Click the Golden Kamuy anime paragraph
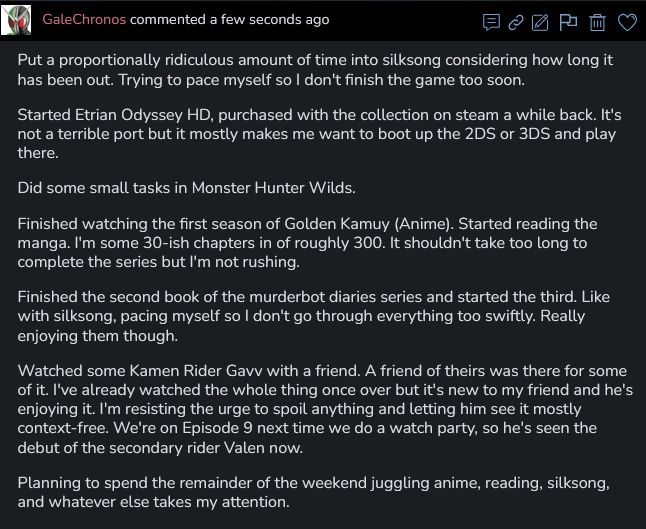 [307, 243]
